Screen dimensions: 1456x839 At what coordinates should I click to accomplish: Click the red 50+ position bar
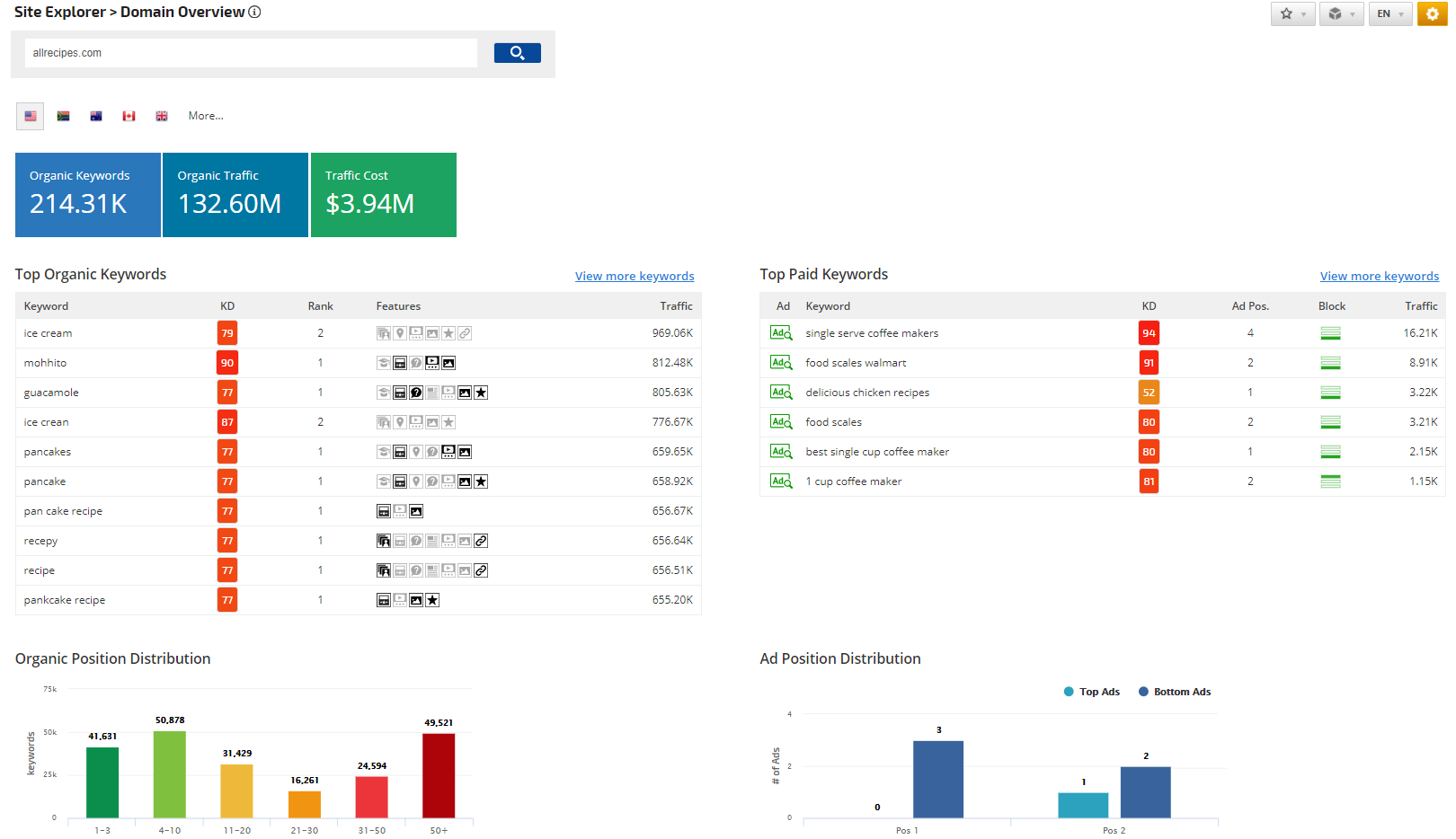(x=439, y=775)
